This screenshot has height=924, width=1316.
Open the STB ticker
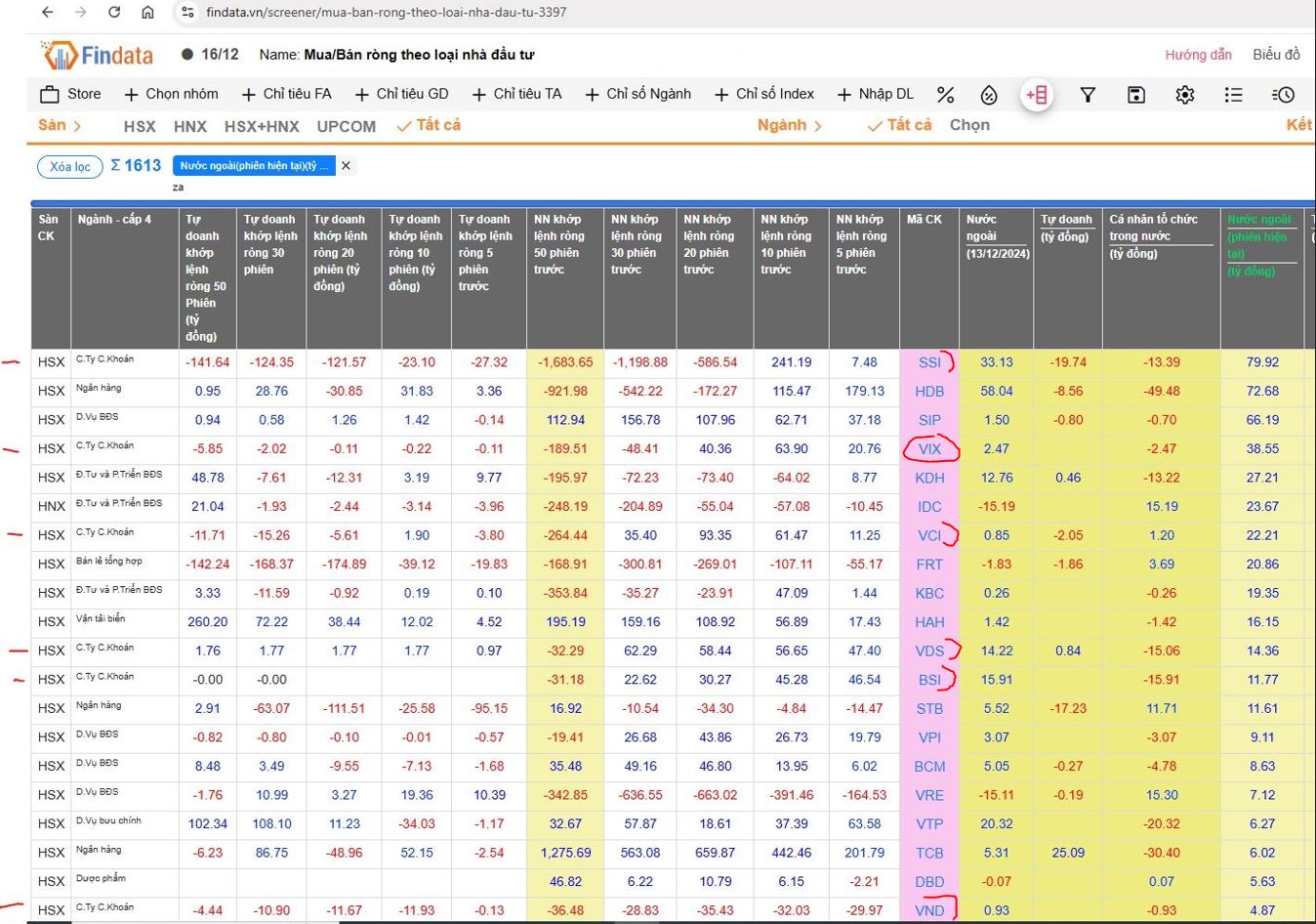(929, 709)
